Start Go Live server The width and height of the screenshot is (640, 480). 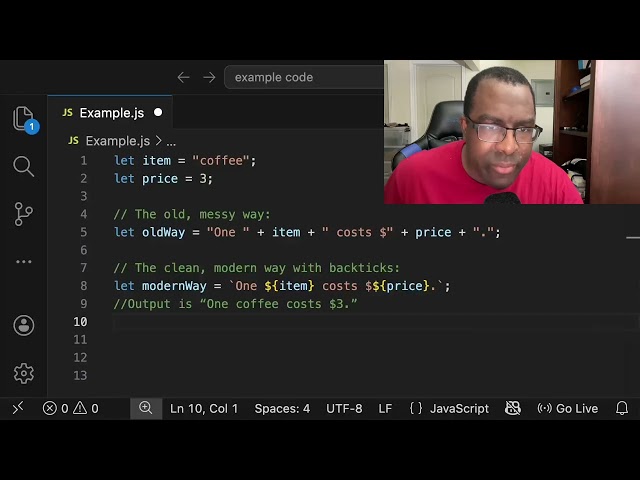point(568,409)
